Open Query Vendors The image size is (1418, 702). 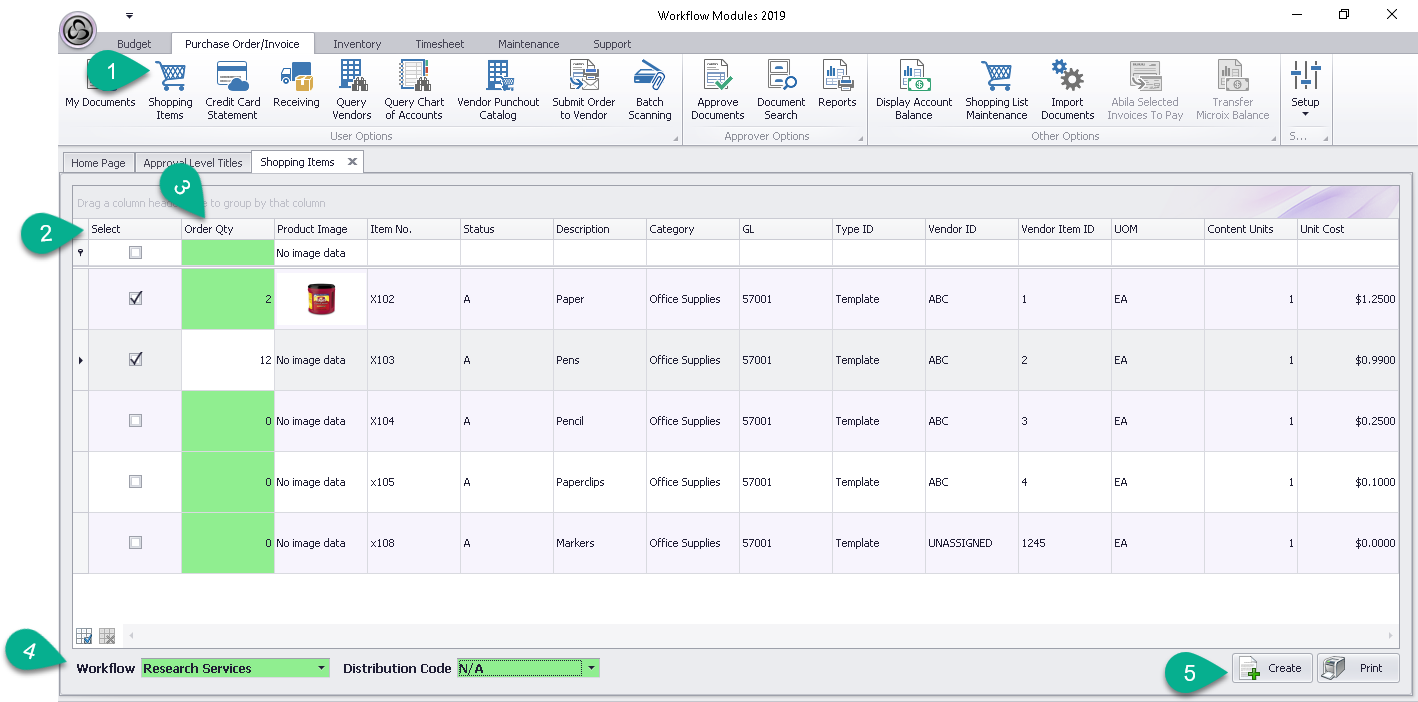351,90
